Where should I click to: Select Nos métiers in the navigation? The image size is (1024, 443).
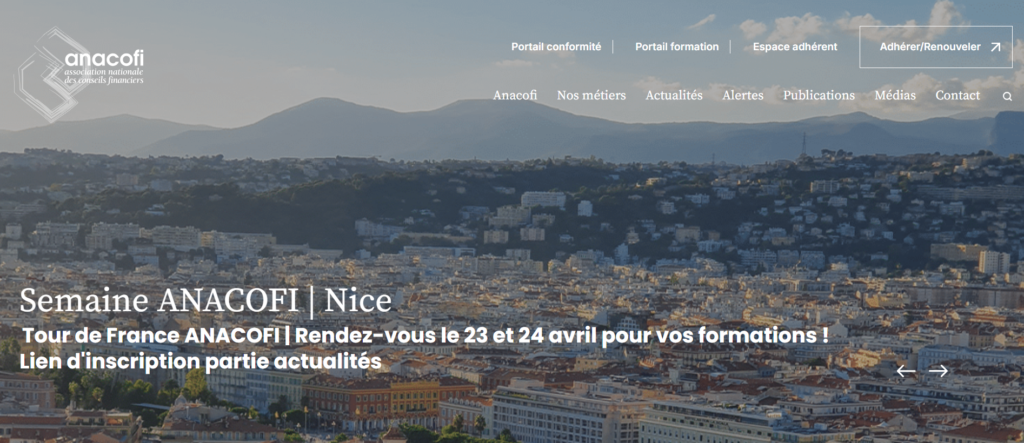point(591,96)
